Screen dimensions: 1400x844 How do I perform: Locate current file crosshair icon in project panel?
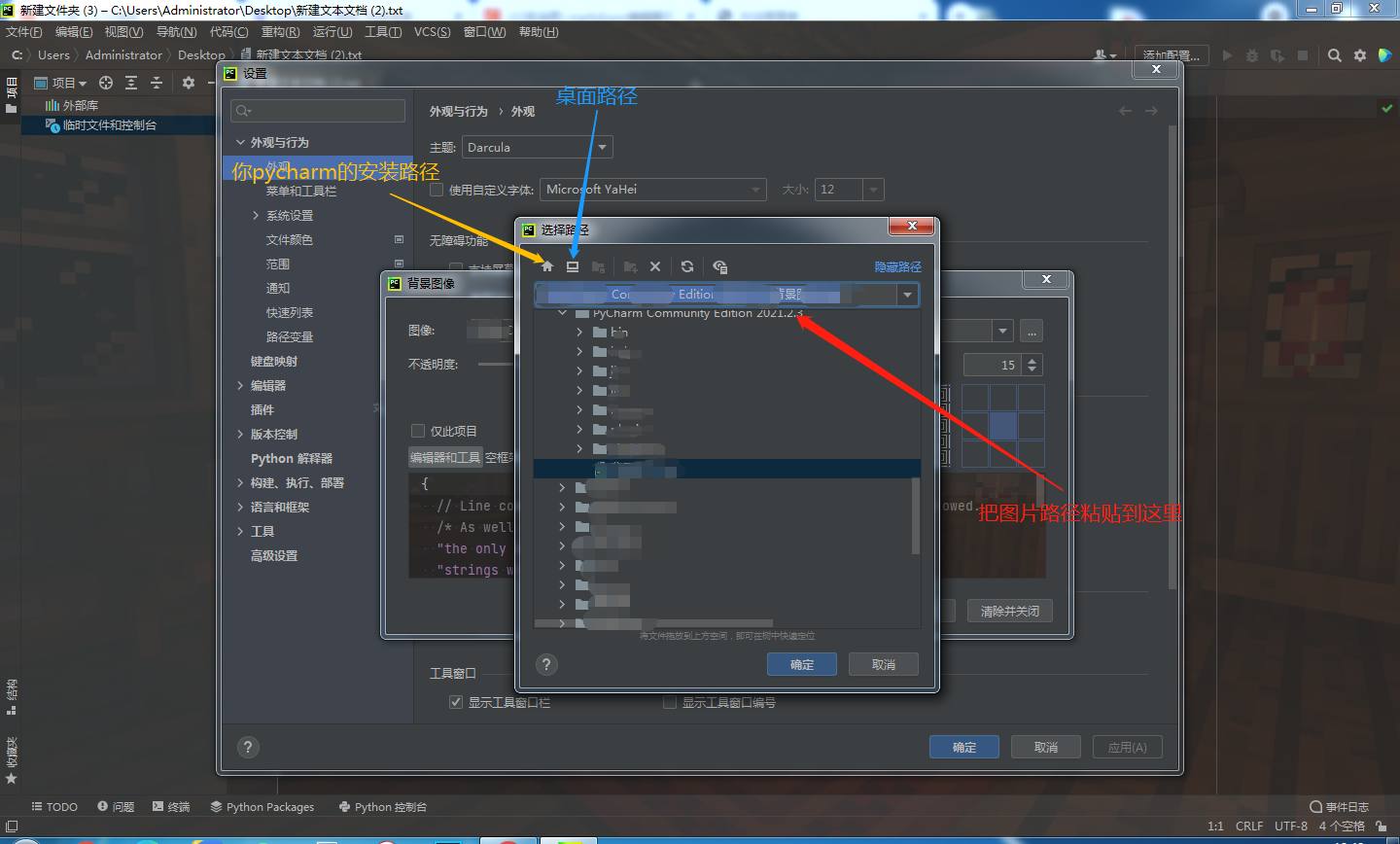106,83
